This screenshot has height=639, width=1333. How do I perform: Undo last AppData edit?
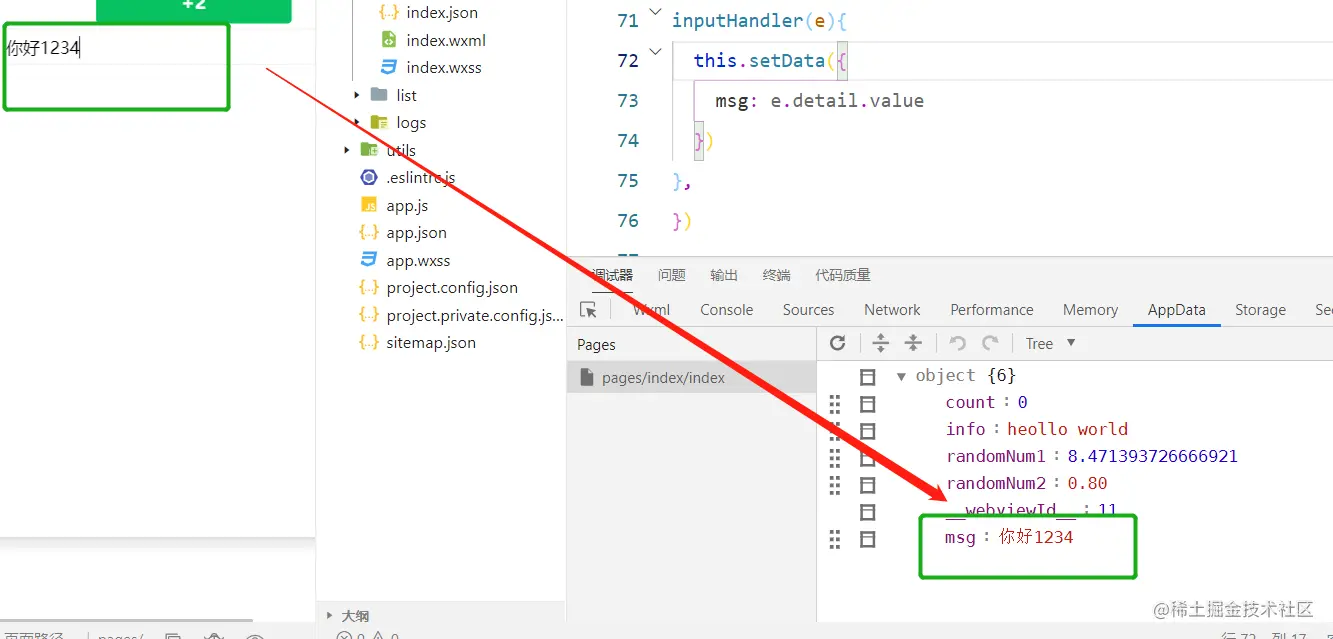pyautogui.click(x=958, y=343)
